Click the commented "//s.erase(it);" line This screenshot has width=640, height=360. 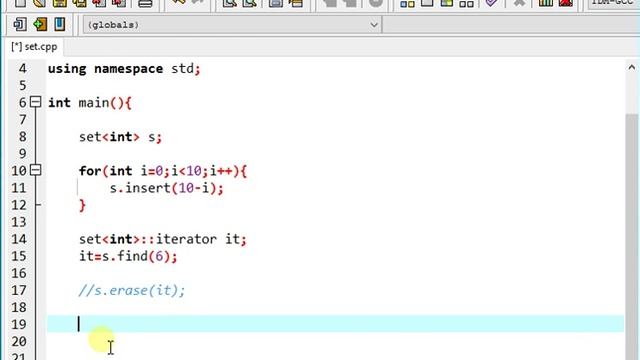point(132,290)
